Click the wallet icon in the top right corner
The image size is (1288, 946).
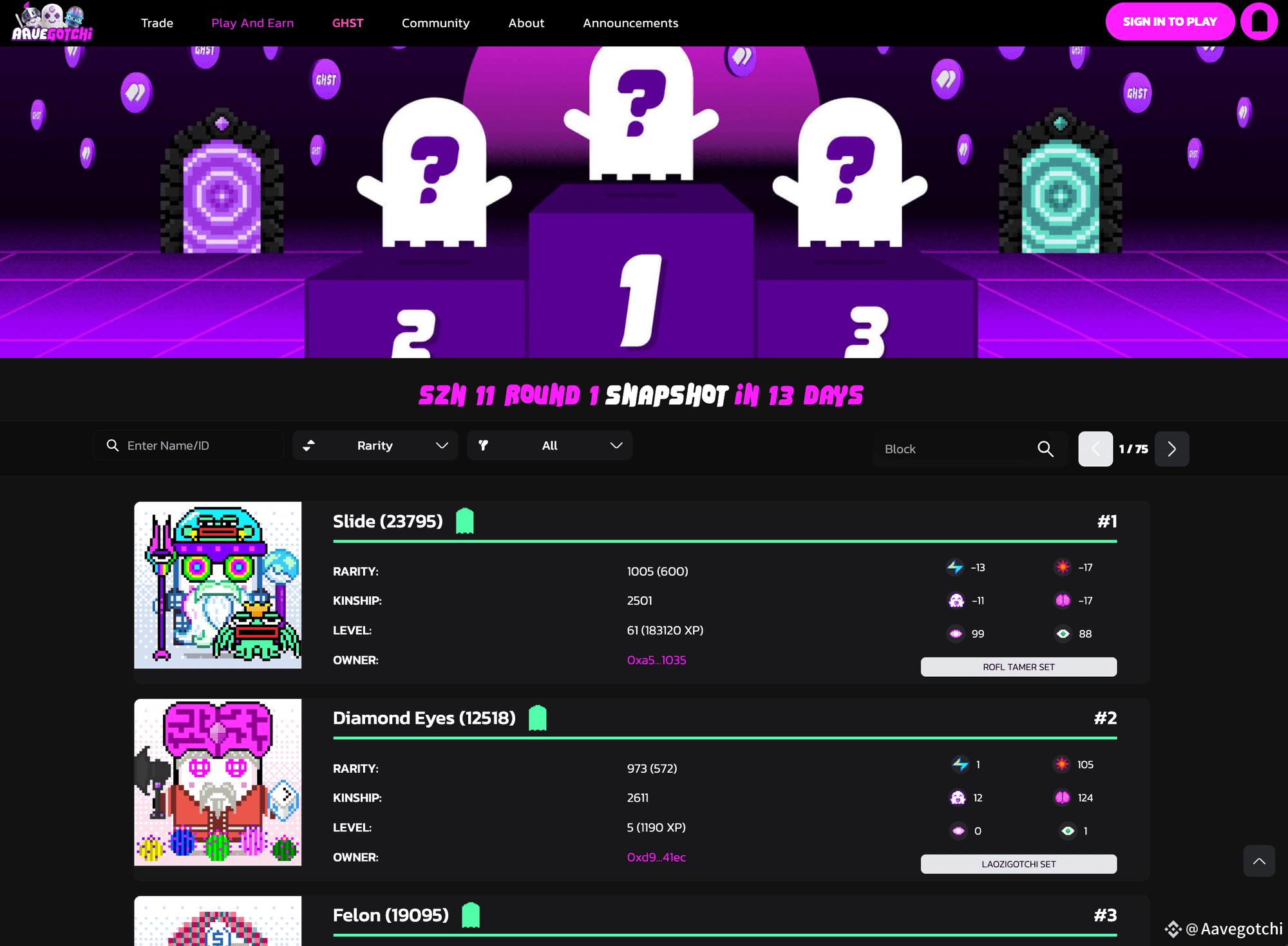click(x=1259, y=21)
